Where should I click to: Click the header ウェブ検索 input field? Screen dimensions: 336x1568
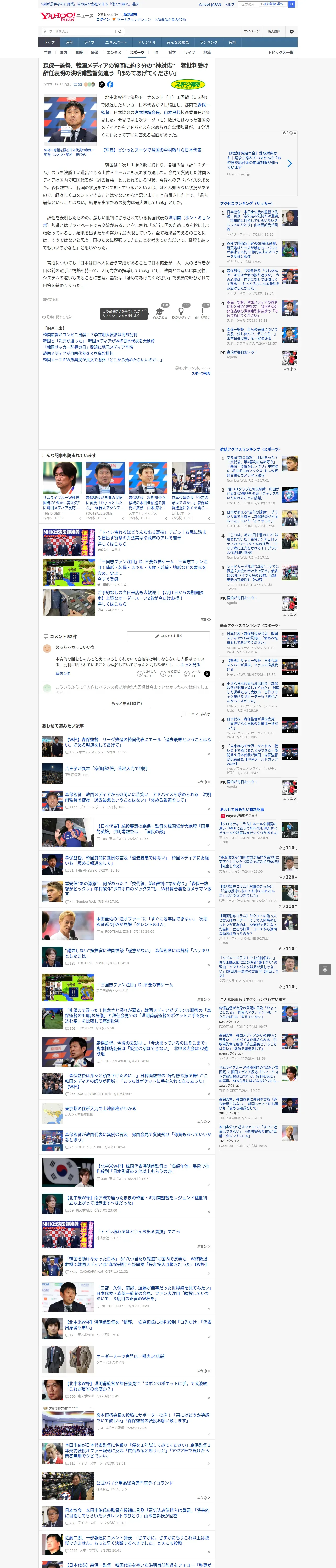coord(248,4)
